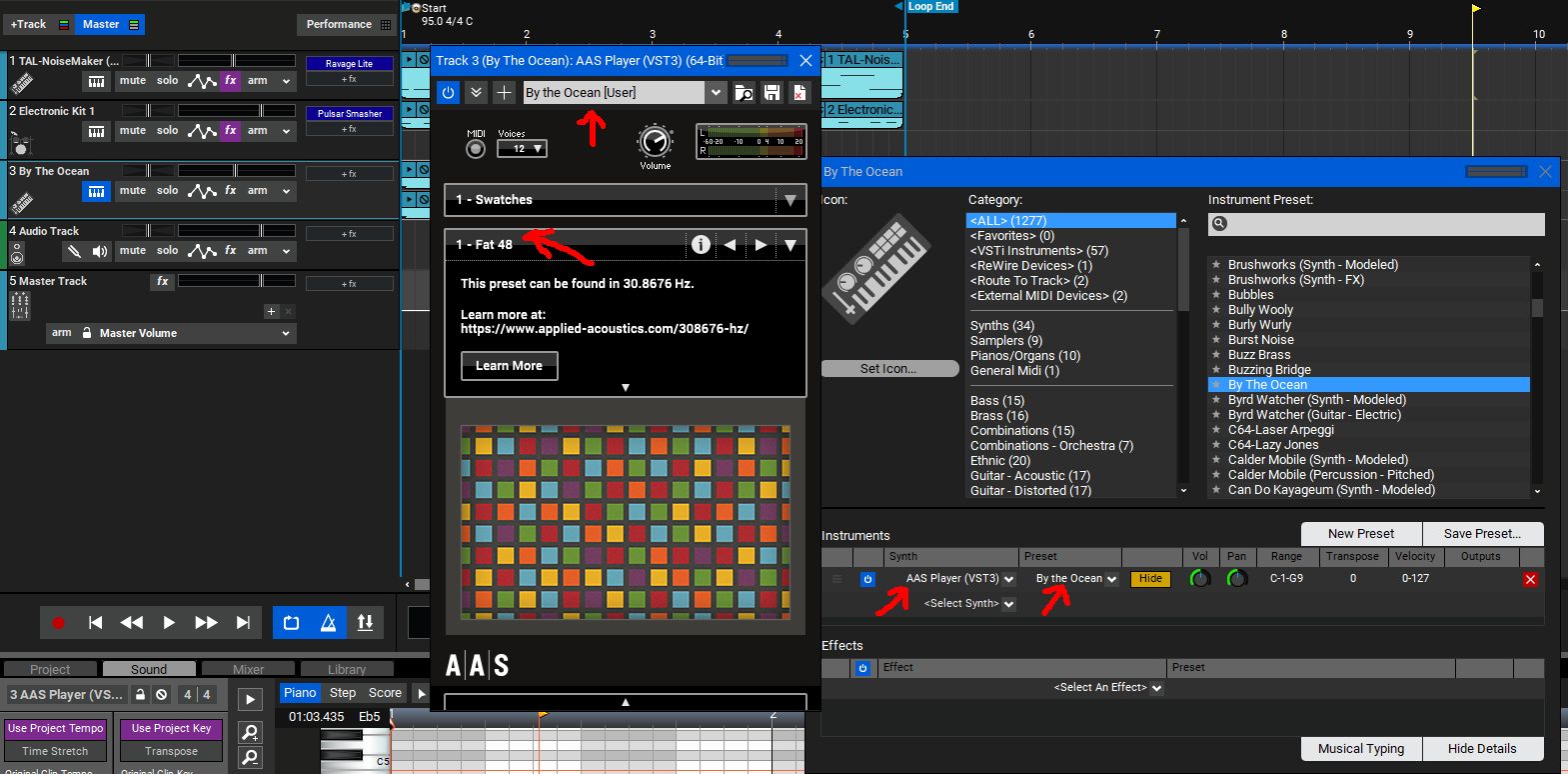Open automation icon on TAL-NoiseMaker track

click(x=202, y=81)
